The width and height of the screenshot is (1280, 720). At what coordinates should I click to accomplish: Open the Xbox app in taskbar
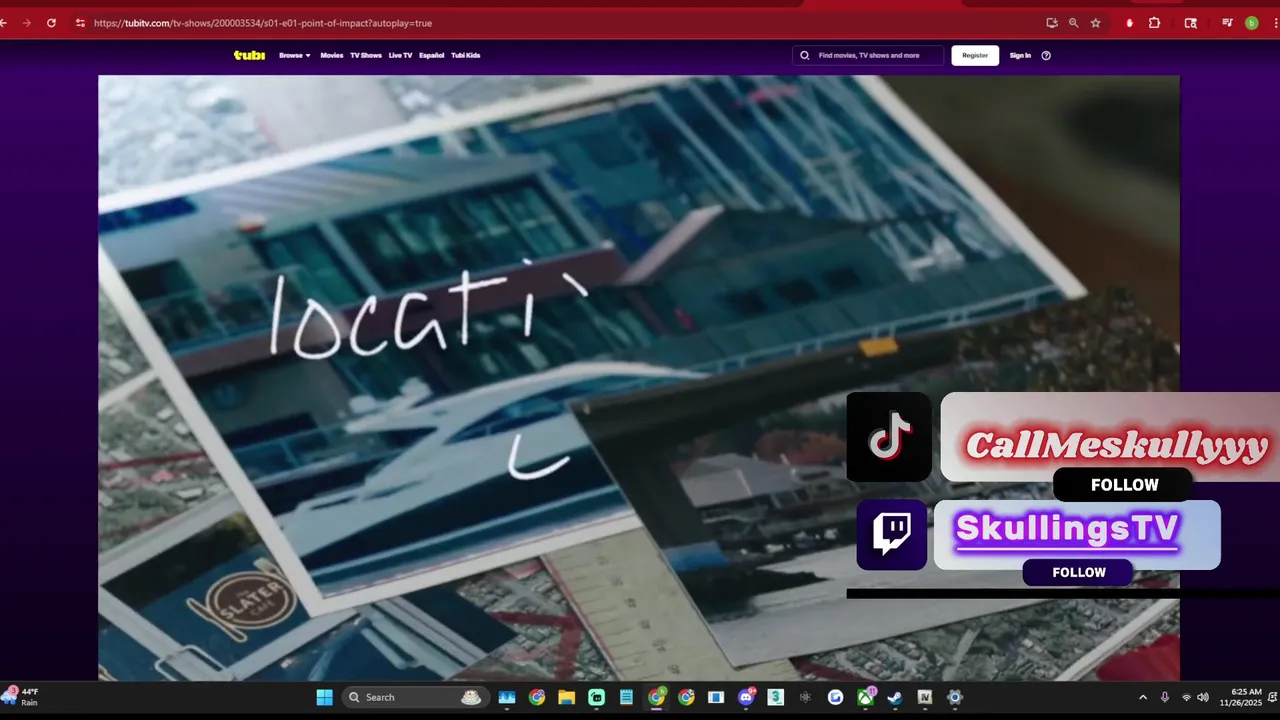point(865,697)
